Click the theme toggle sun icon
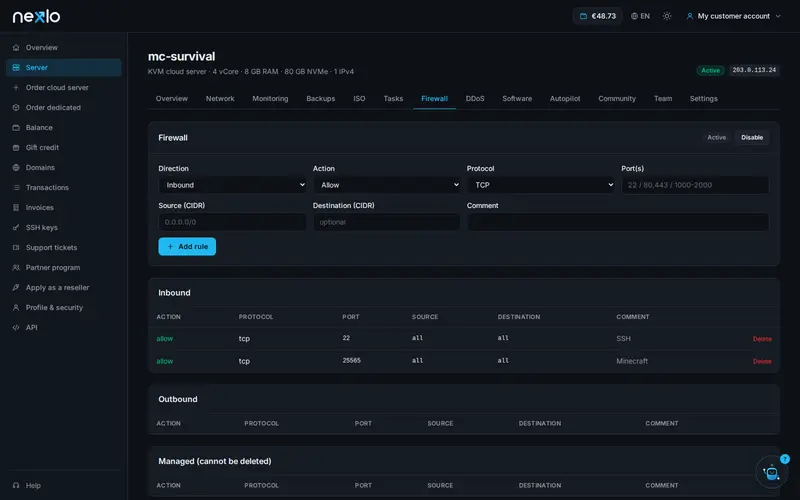 pos(667,16)
